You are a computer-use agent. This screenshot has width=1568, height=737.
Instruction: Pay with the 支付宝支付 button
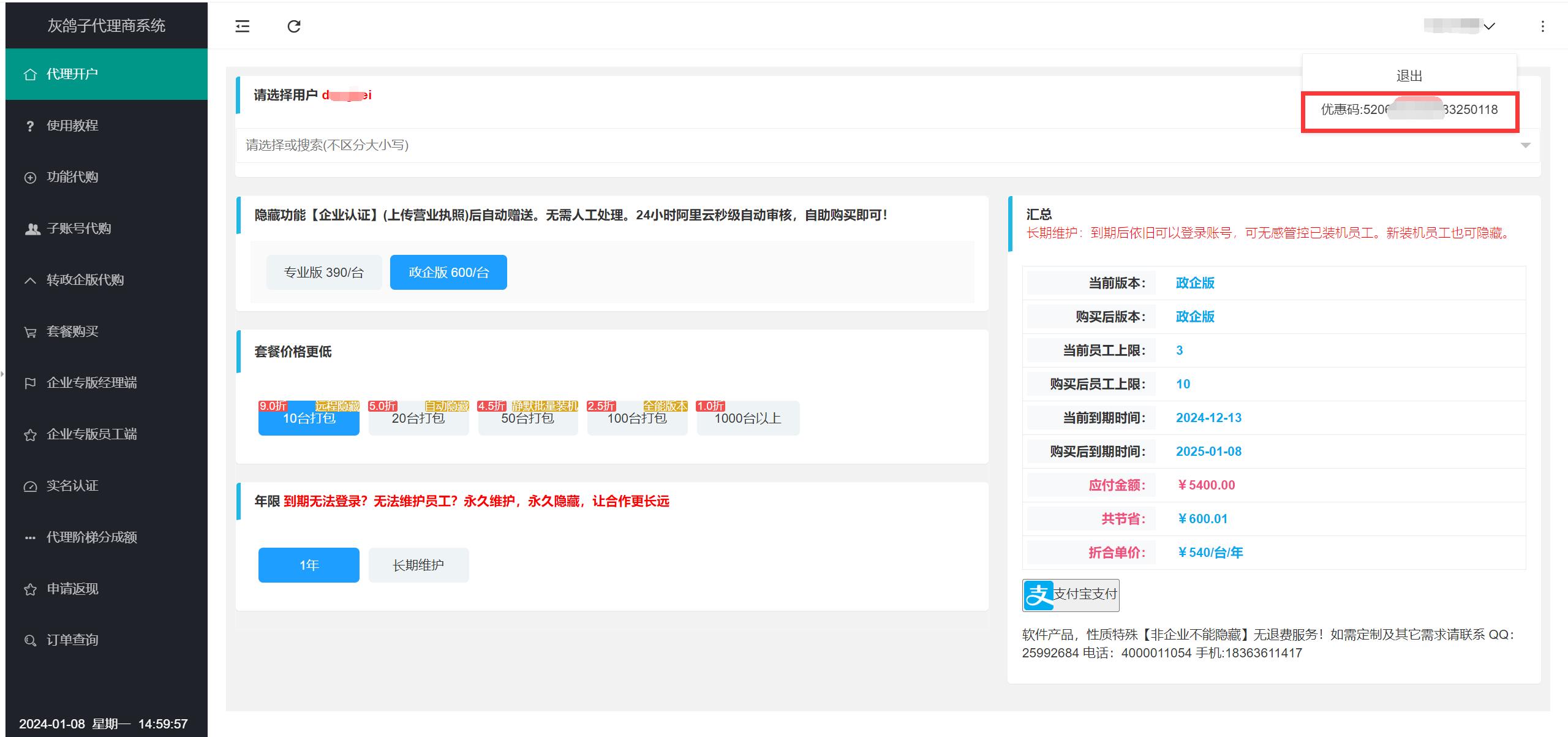pos(1084,594)
